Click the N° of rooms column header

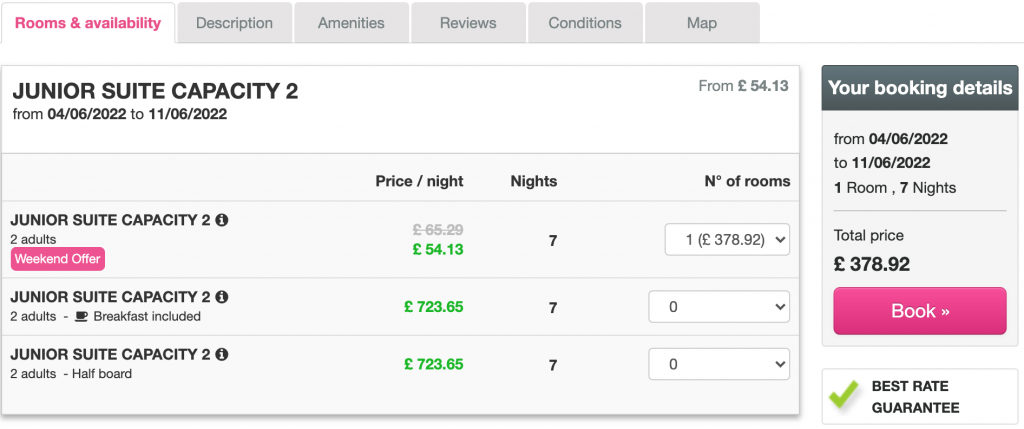pyautogui.click(x=747, y=182)
